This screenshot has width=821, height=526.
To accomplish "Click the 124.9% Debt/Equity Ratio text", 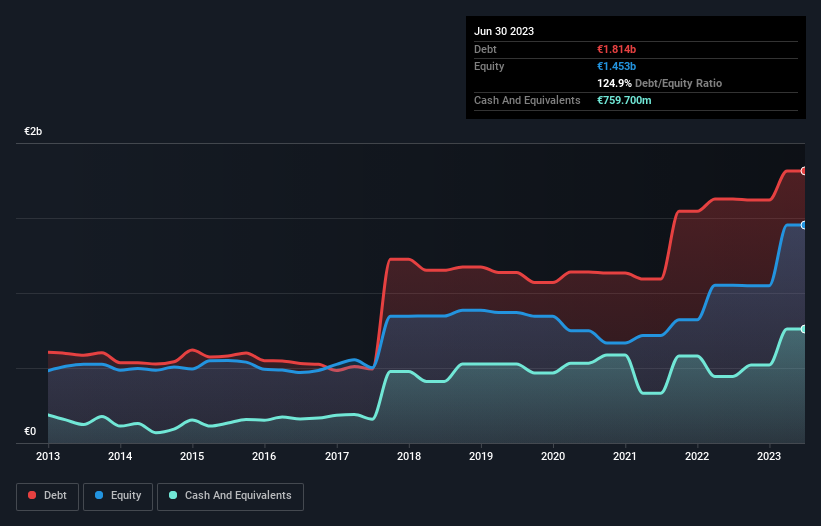I will (x=659, y=83).
